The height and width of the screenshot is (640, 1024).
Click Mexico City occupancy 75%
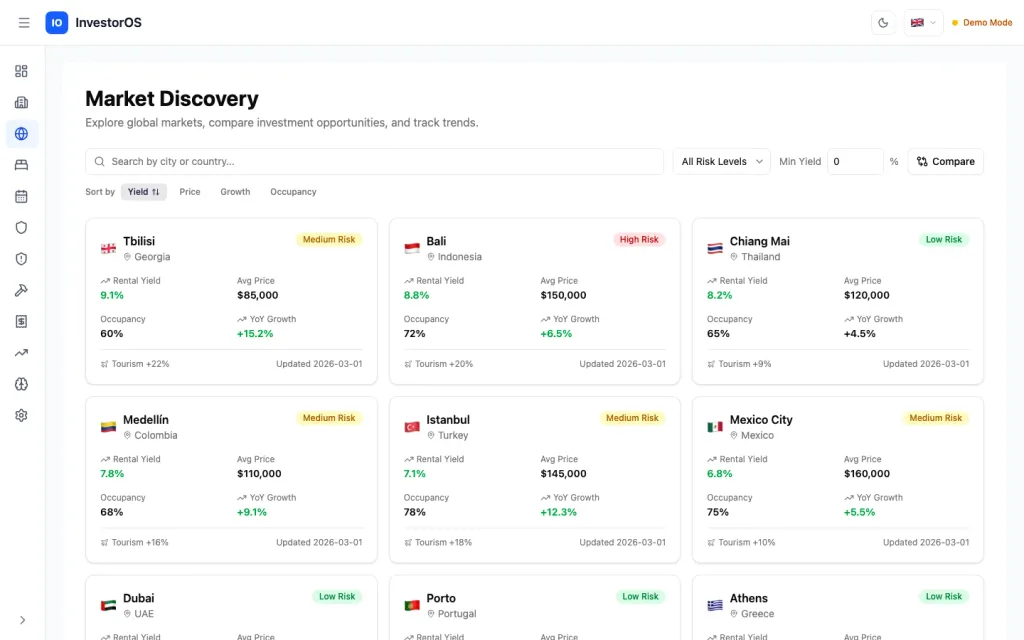pos(718,513)
